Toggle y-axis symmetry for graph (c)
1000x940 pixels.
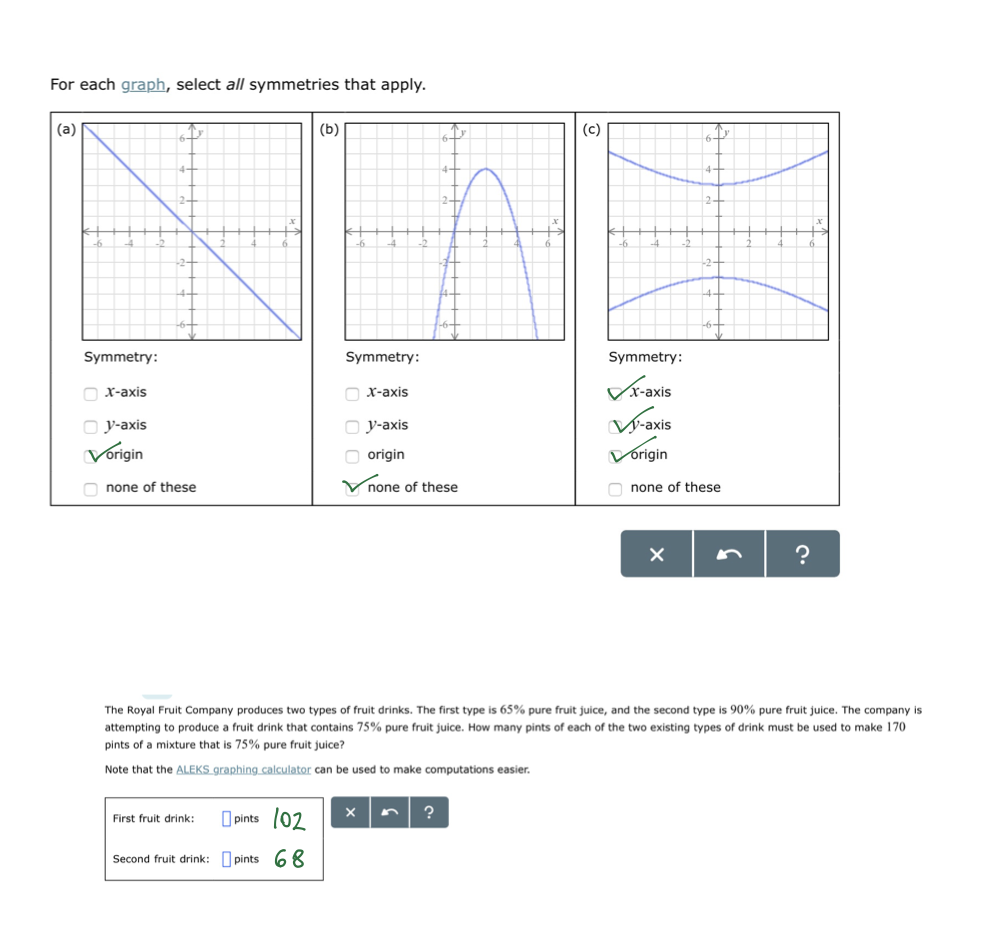click(616, 426)
